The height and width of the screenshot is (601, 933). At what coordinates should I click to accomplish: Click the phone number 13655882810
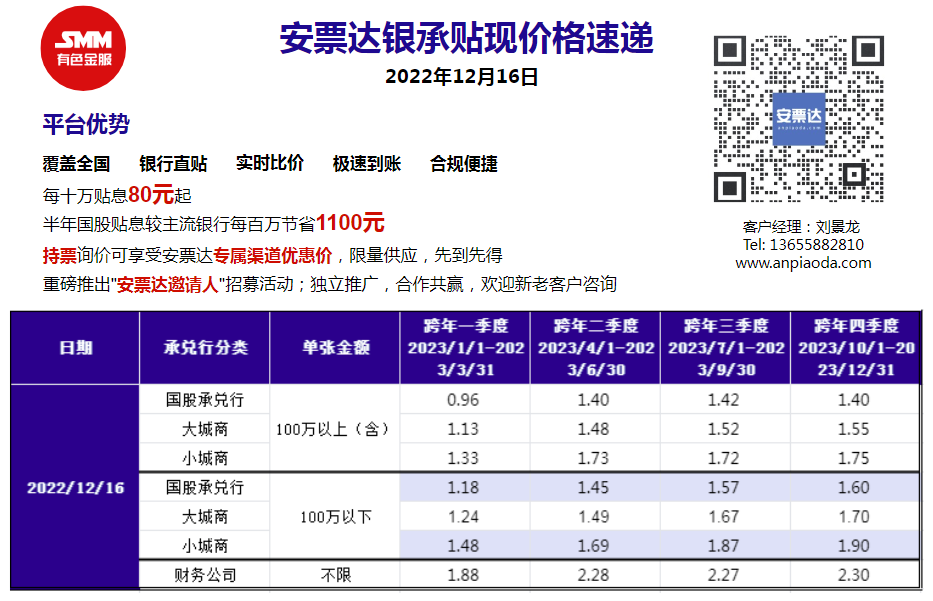coord(816,245)
